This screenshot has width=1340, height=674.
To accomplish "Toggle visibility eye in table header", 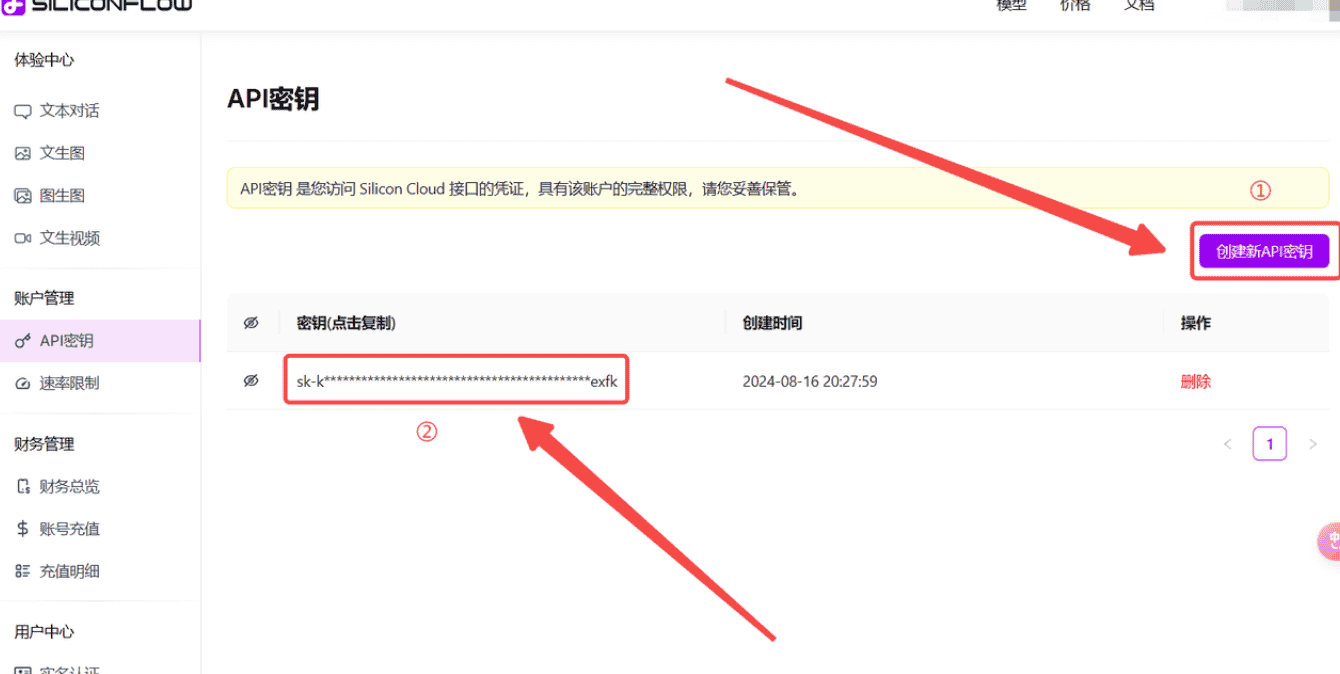I will (251, 323).
